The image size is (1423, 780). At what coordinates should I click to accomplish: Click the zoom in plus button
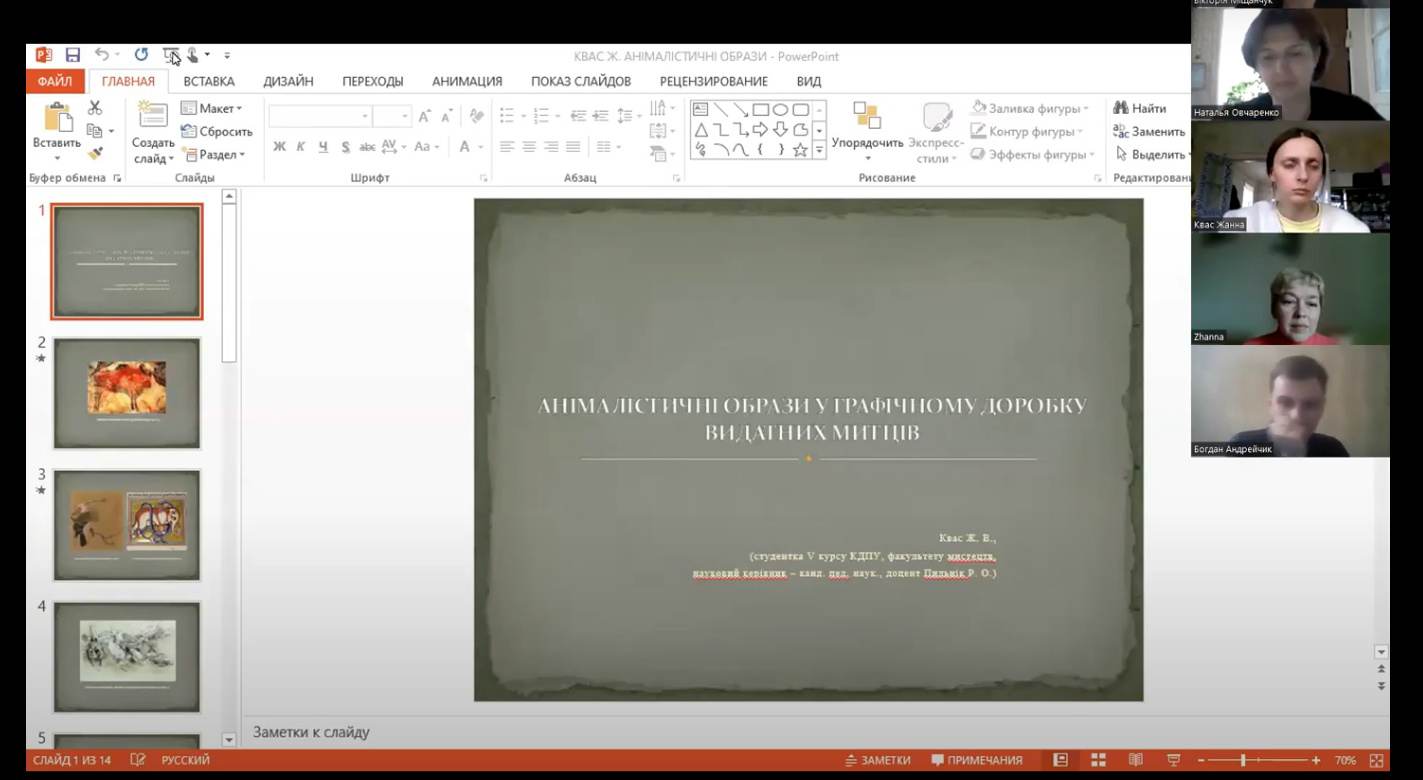[1316, 760]
